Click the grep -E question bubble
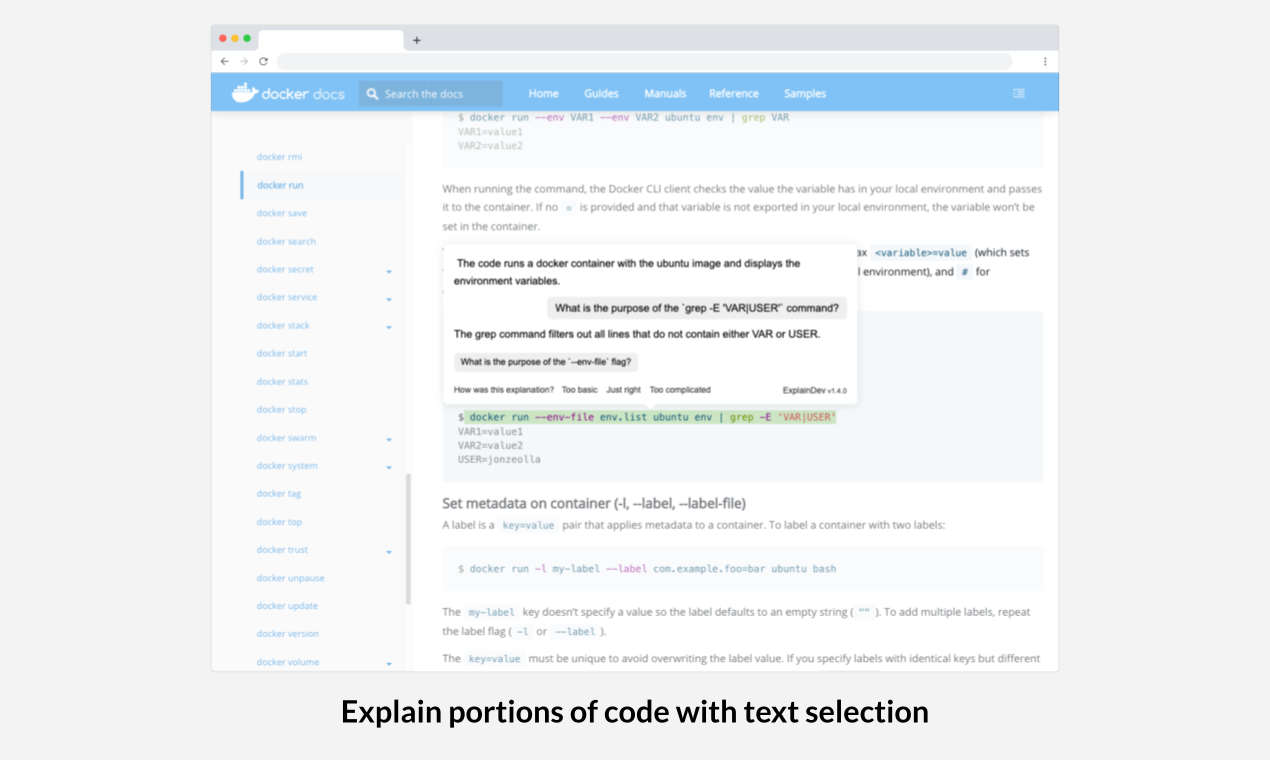The image size is (1270, 760). 697,308
